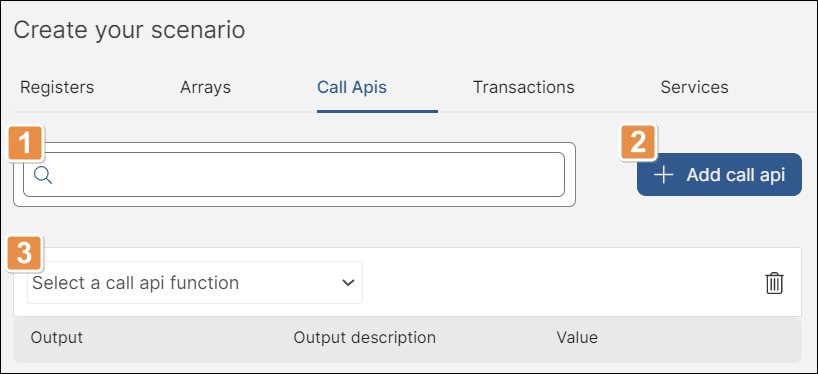Click the magnifying glass search icon

pos(43,175)
